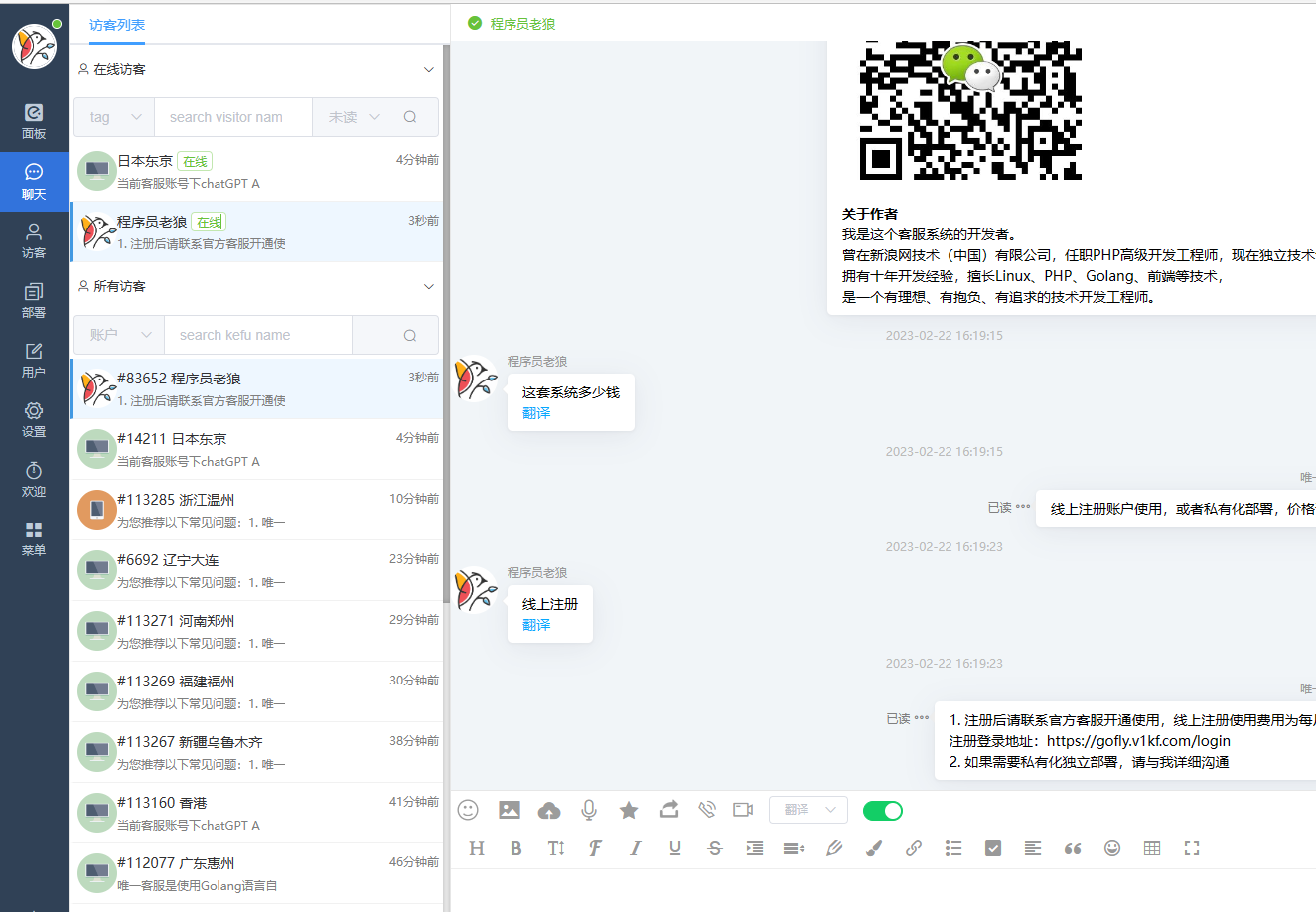Apply strikethrough formatting to text
This screenshot has width=1316, height=912.
pos(714,848)
